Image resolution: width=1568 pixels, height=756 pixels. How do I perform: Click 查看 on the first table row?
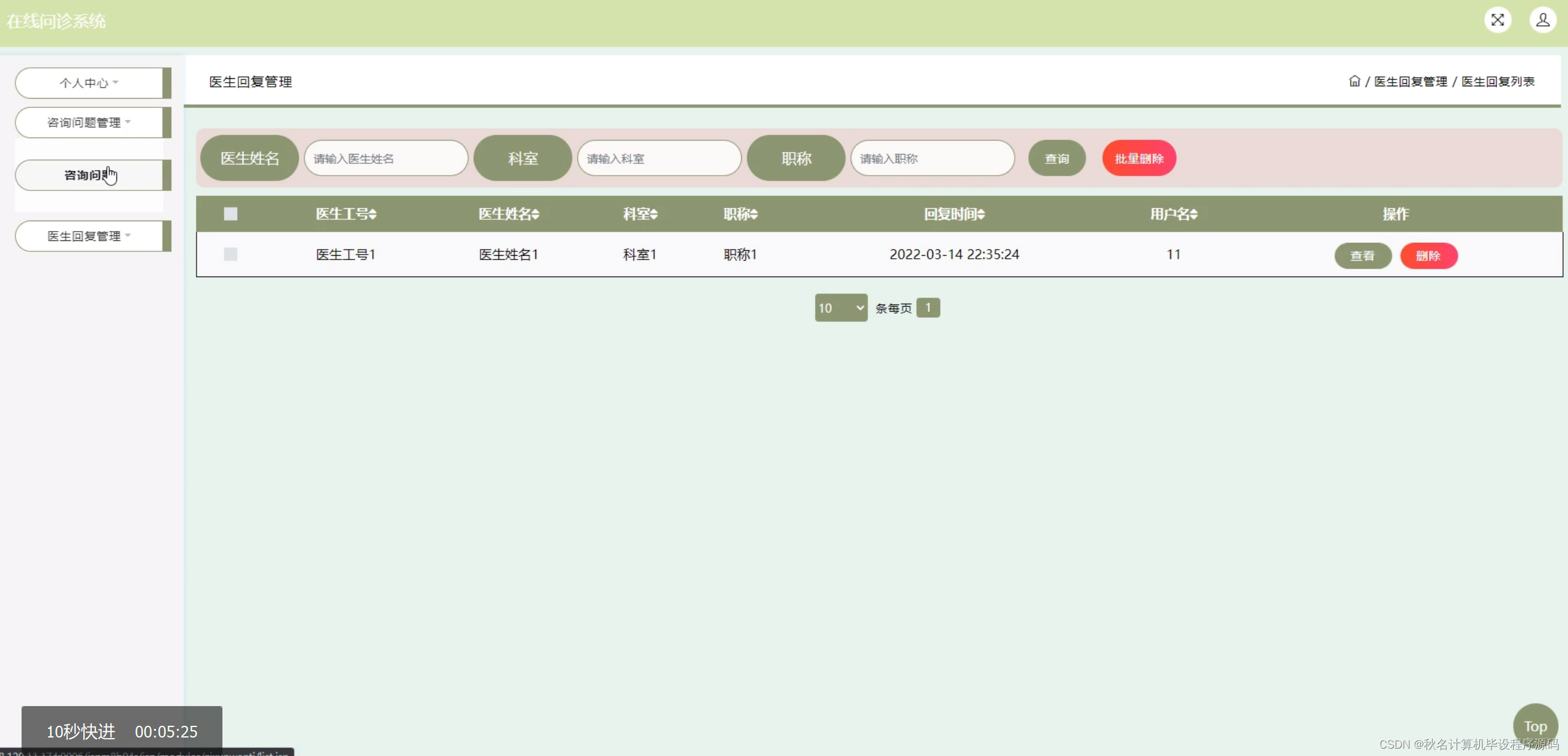point(1363,255)
